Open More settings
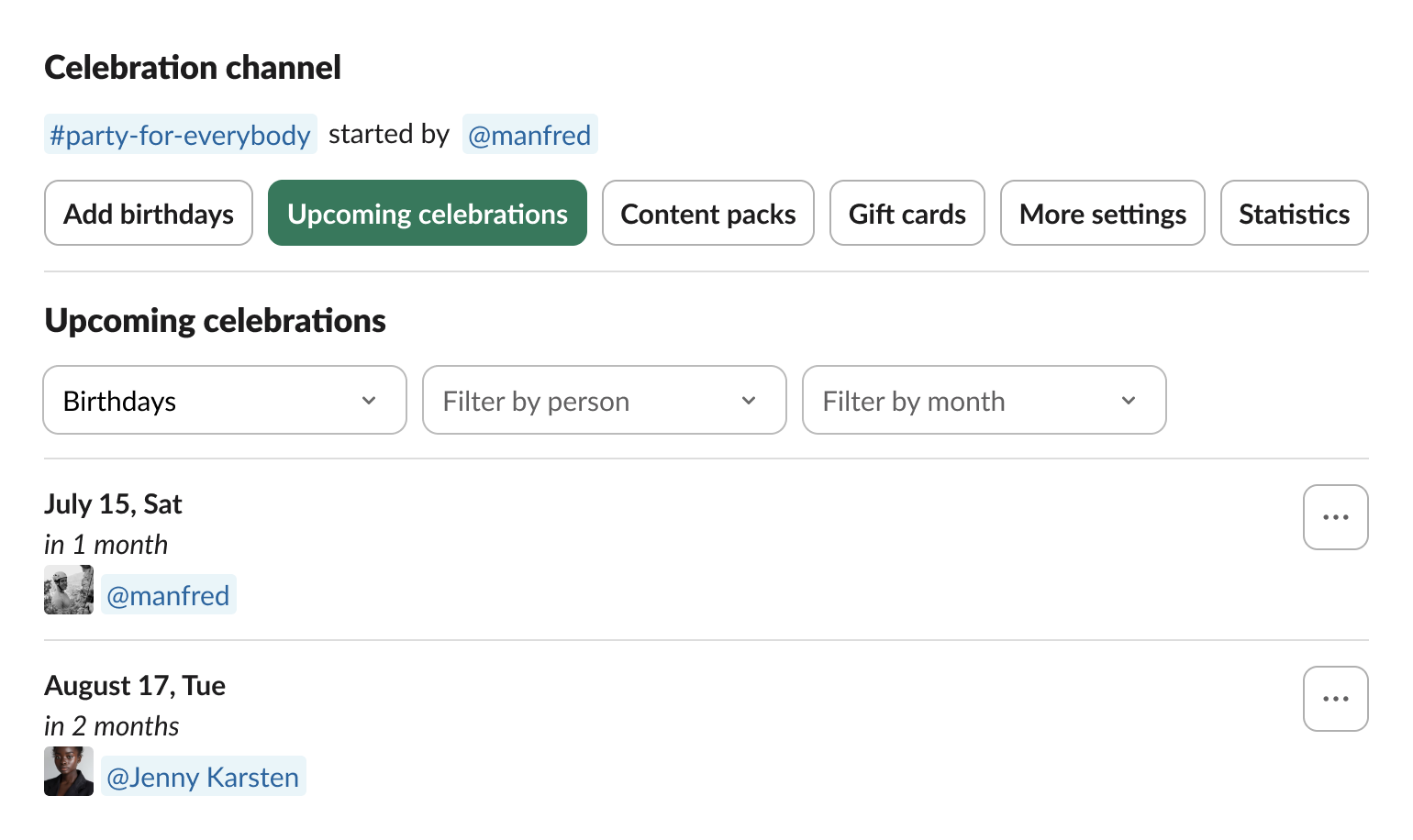 pyautogui.click(x=1103, y=213)
